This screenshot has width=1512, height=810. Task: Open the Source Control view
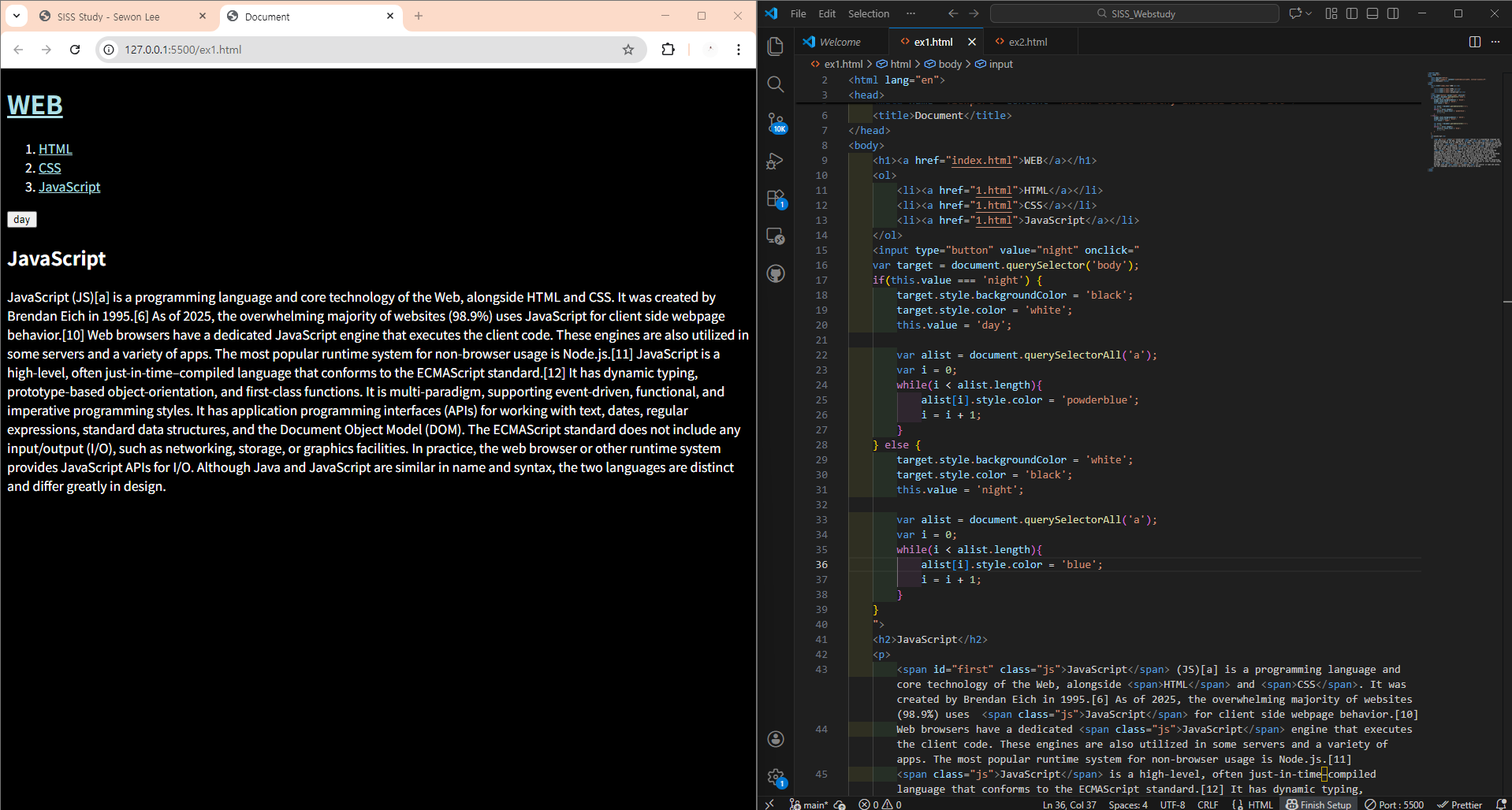click(776, 122)
